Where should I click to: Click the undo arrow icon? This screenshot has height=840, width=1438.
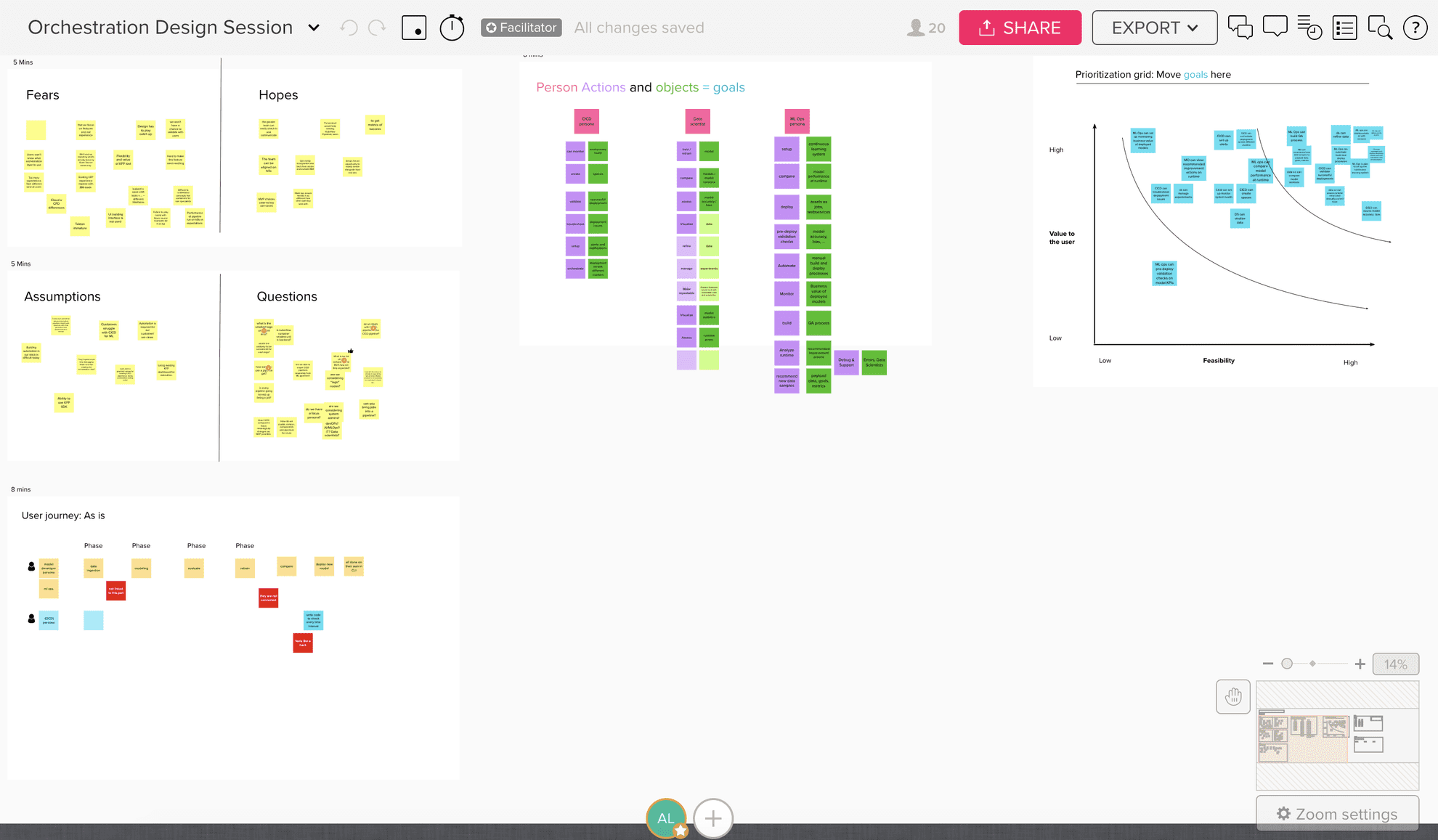349,28
